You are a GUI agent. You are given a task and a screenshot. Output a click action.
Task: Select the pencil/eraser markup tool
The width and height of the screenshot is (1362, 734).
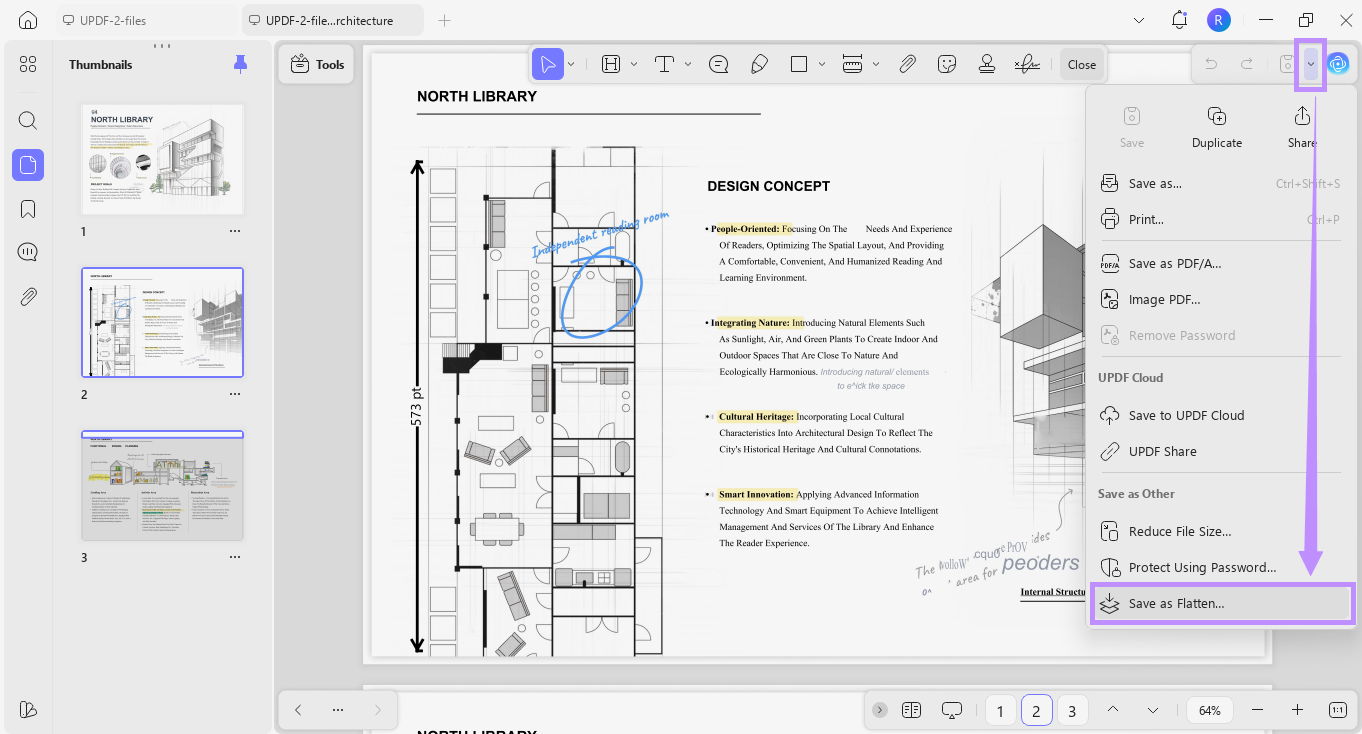pos(759,64)
